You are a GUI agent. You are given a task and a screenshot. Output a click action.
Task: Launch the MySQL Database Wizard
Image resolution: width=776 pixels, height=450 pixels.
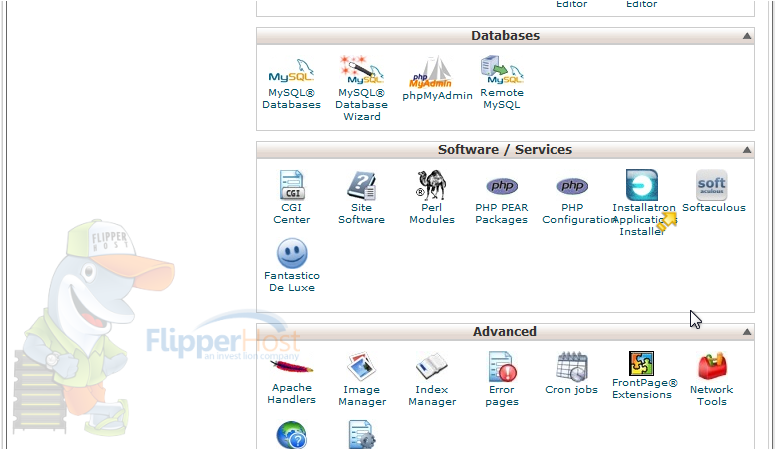point(361,69)
